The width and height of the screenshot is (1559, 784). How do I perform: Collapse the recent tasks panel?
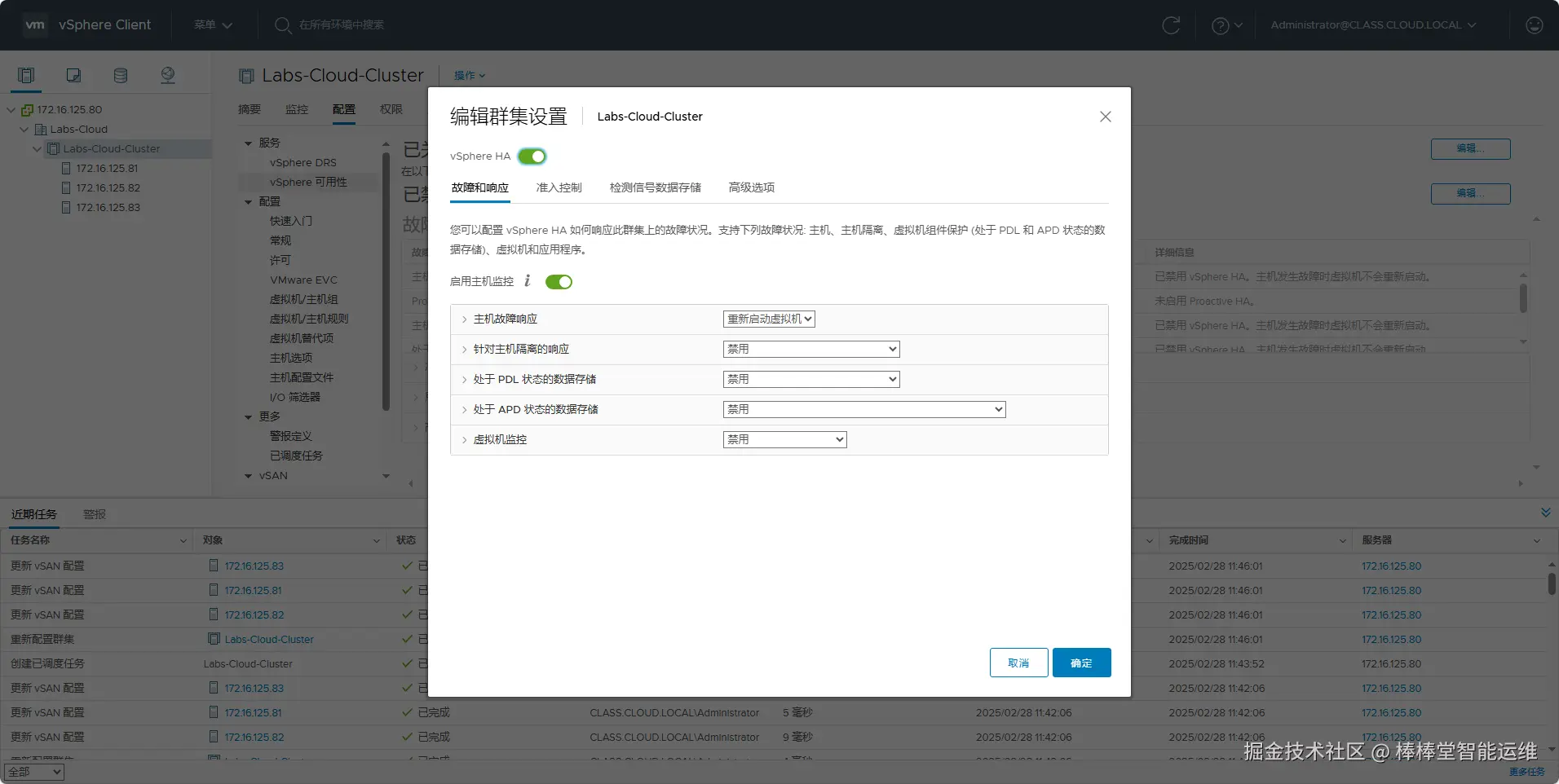coord(1546,513)
